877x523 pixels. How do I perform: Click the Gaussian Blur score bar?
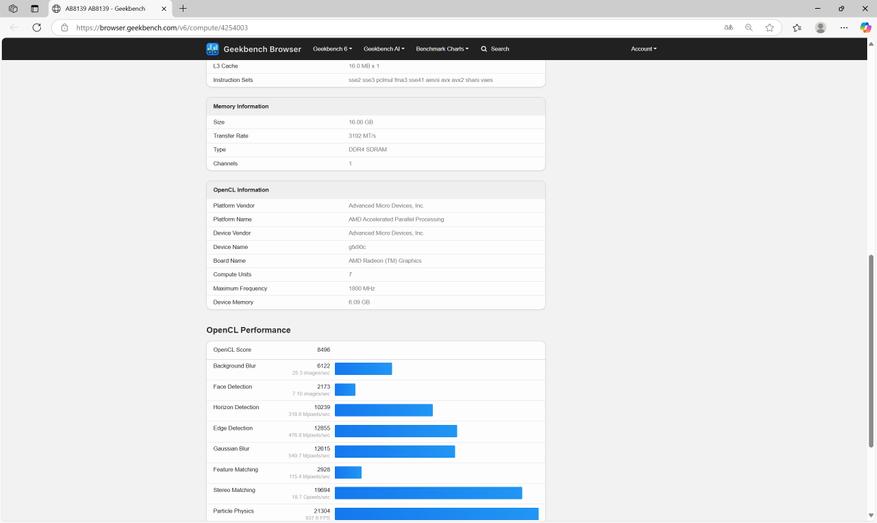point(395,452)
